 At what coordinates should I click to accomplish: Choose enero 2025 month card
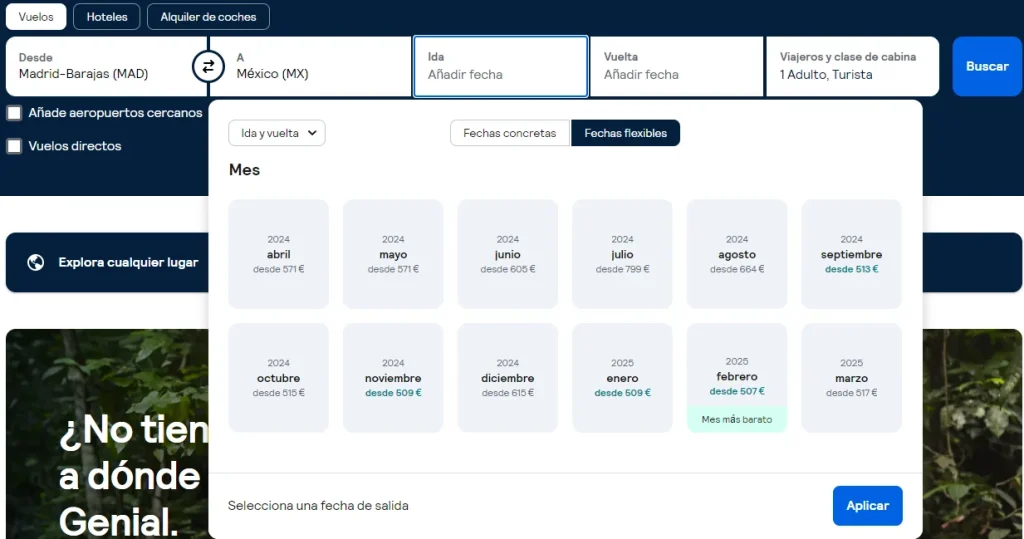pyautogui.click(x=622, y=378)
